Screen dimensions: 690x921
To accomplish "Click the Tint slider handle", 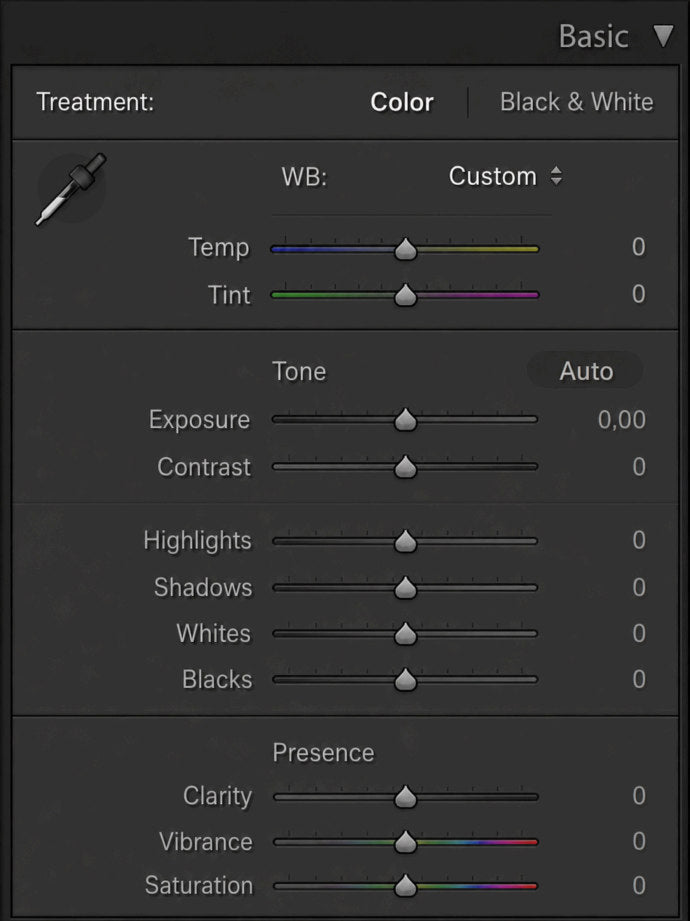I will coord(405,295).
